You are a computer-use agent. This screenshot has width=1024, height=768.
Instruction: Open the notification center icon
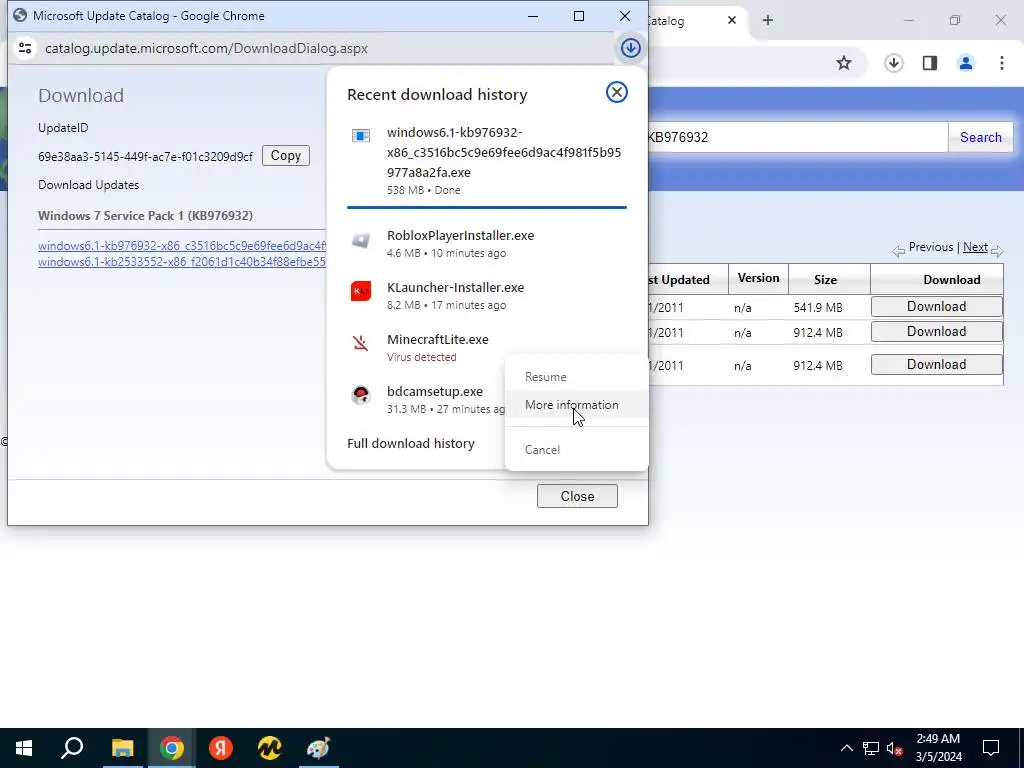(x=991, y=748)
